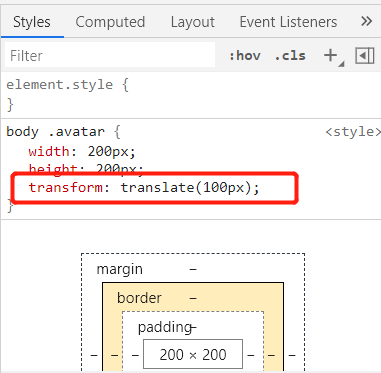
Task: Edit the border top dash value
Action: [193, 298]
